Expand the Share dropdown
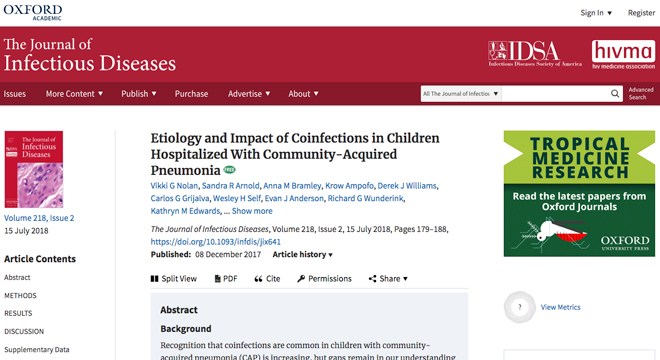The height and width of the screenshot is (360, 660). [x=388, y=279]
